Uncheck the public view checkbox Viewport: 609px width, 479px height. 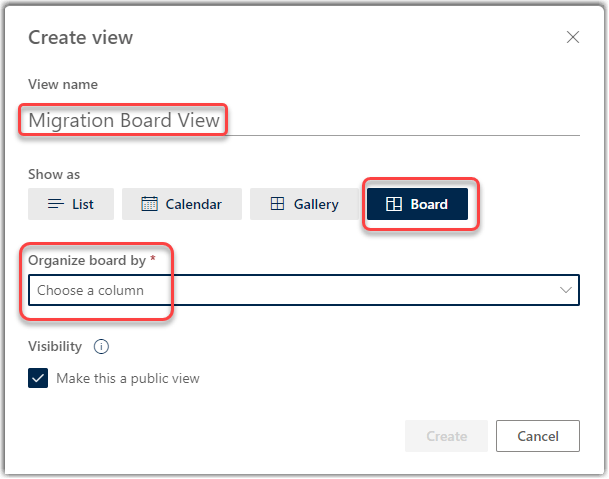click(x=38, y=378)
